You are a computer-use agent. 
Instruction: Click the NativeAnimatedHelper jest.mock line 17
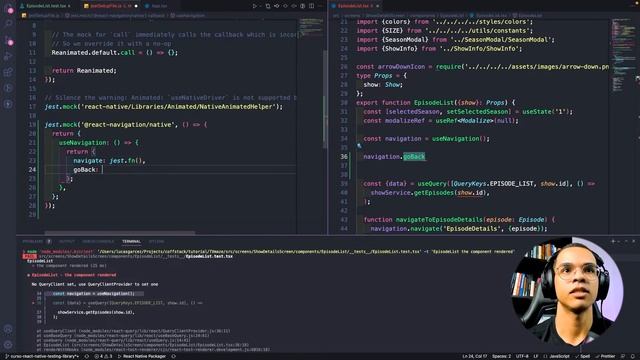coord(164,107)
